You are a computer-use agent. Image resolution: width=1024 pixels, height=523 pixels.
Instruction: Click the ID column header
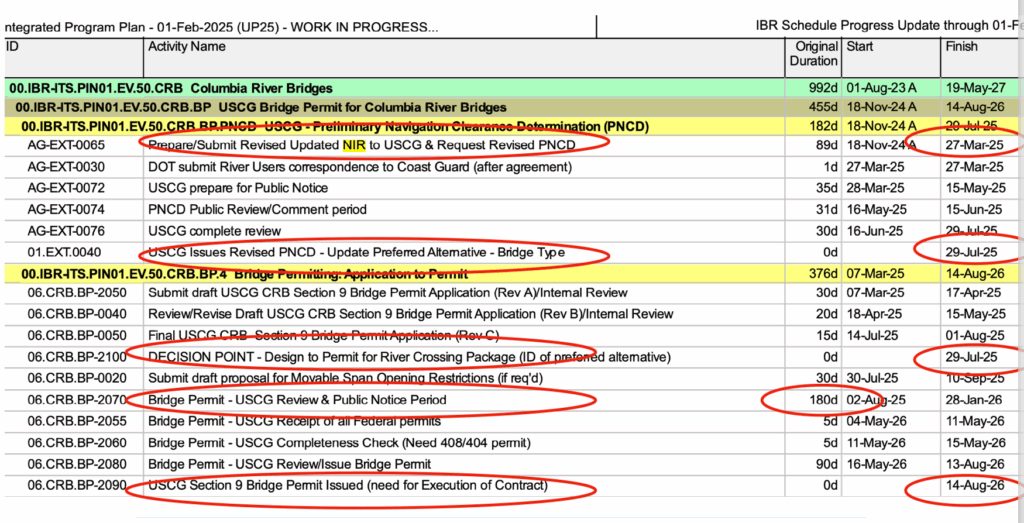(x=12, y=47)
